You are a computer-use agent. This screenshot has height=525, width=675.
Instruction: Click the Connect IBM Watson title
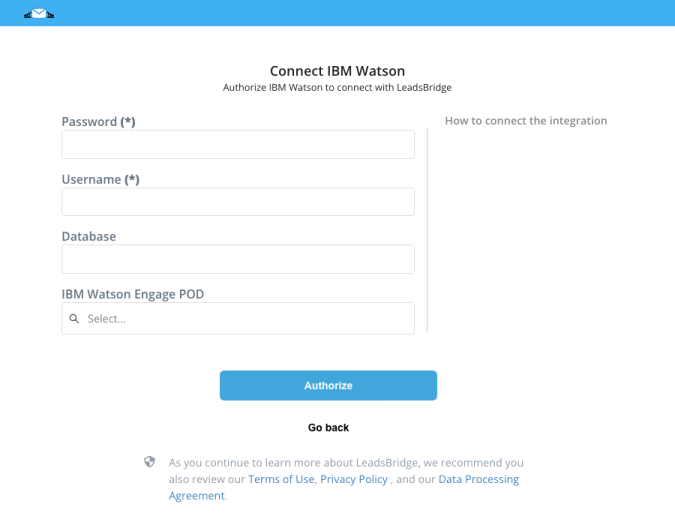click(337, 71)
